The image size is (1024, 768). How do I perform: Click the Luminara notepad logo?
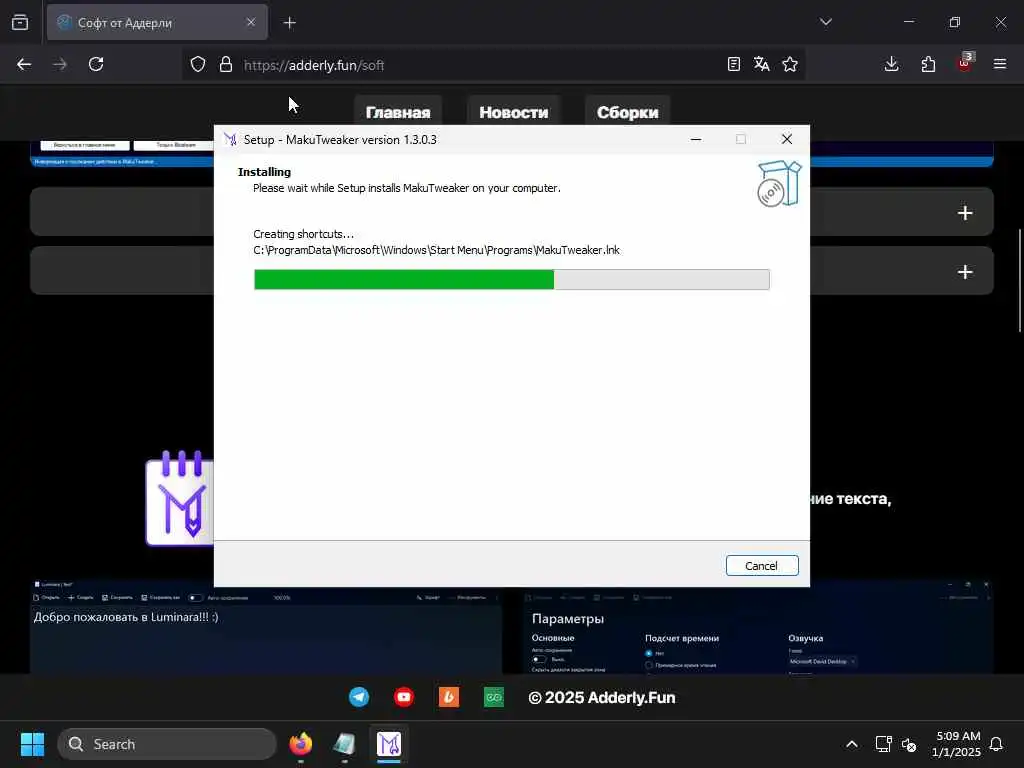(180, 498)
